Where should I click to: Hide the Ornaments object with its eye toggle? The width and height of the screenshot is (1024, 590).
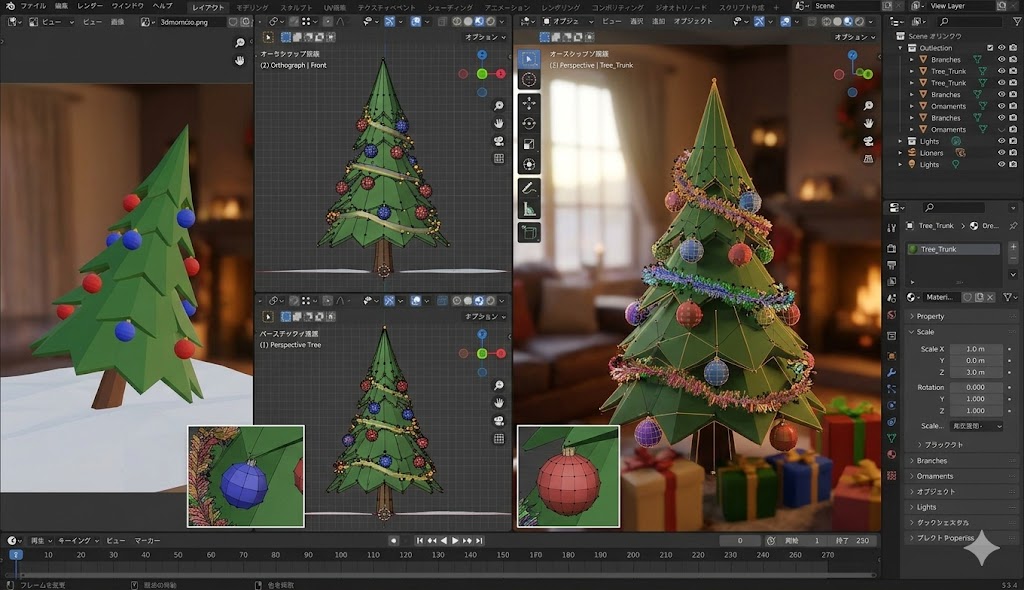(1001, 107)
